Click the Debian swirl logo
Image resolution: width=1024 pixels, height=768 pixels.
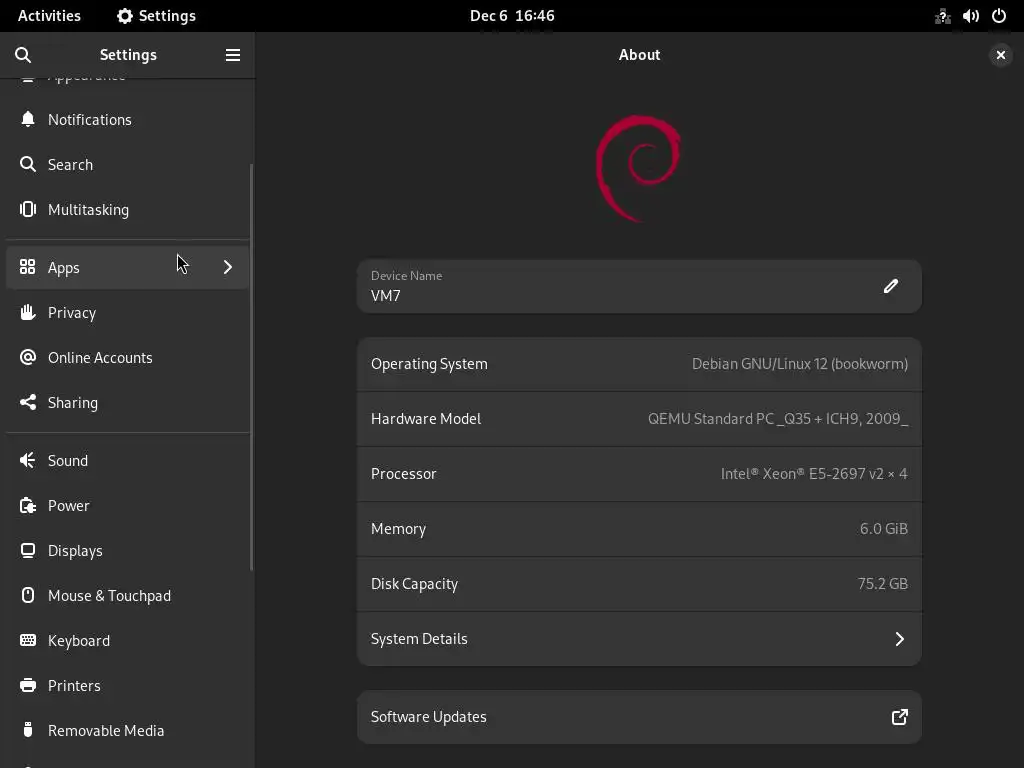638,168
